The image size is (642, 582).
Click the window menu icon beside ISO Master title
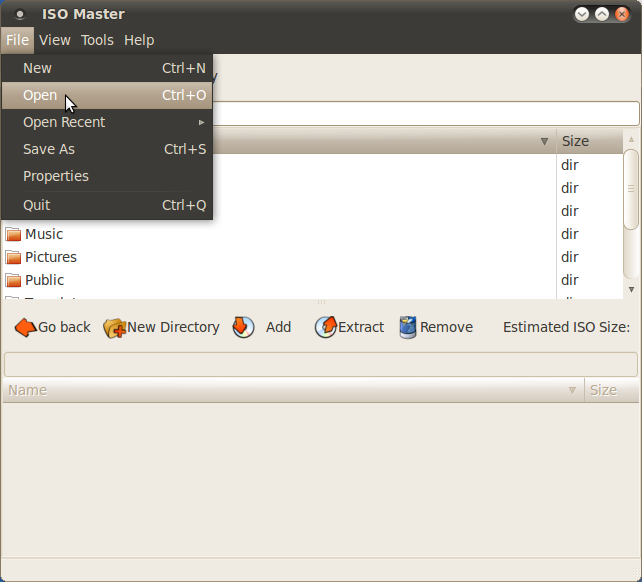click(20, 14)
